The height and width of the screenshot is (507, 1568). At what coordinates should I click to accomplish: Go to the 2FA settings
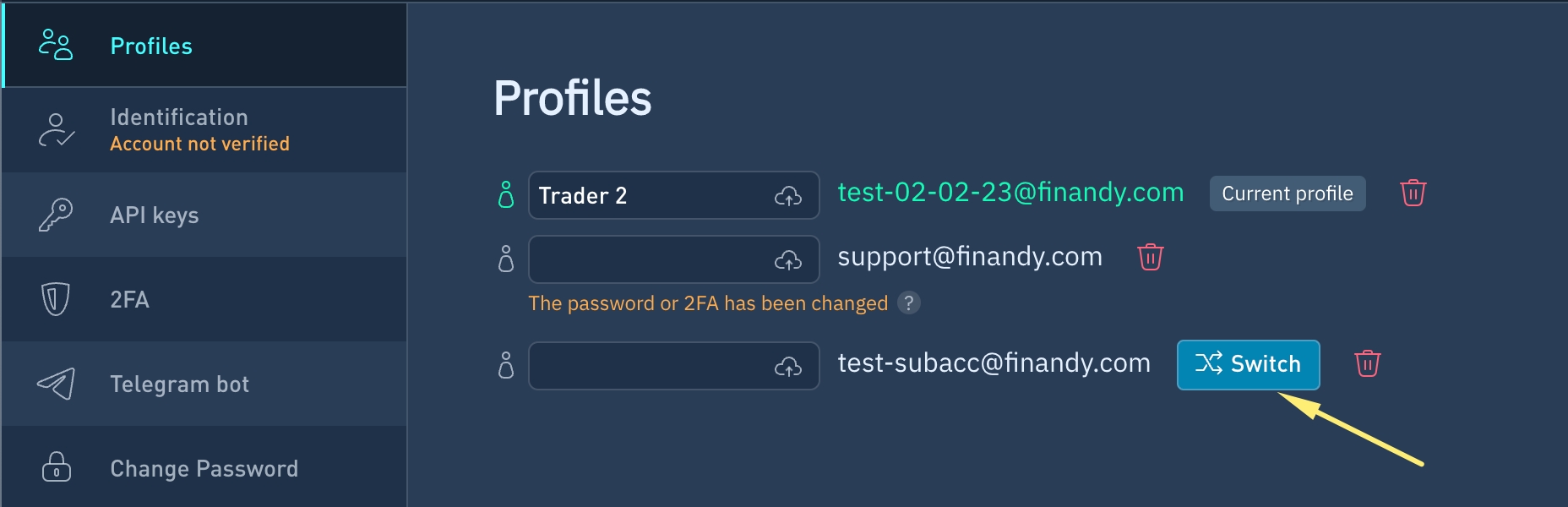click(204, 299)
